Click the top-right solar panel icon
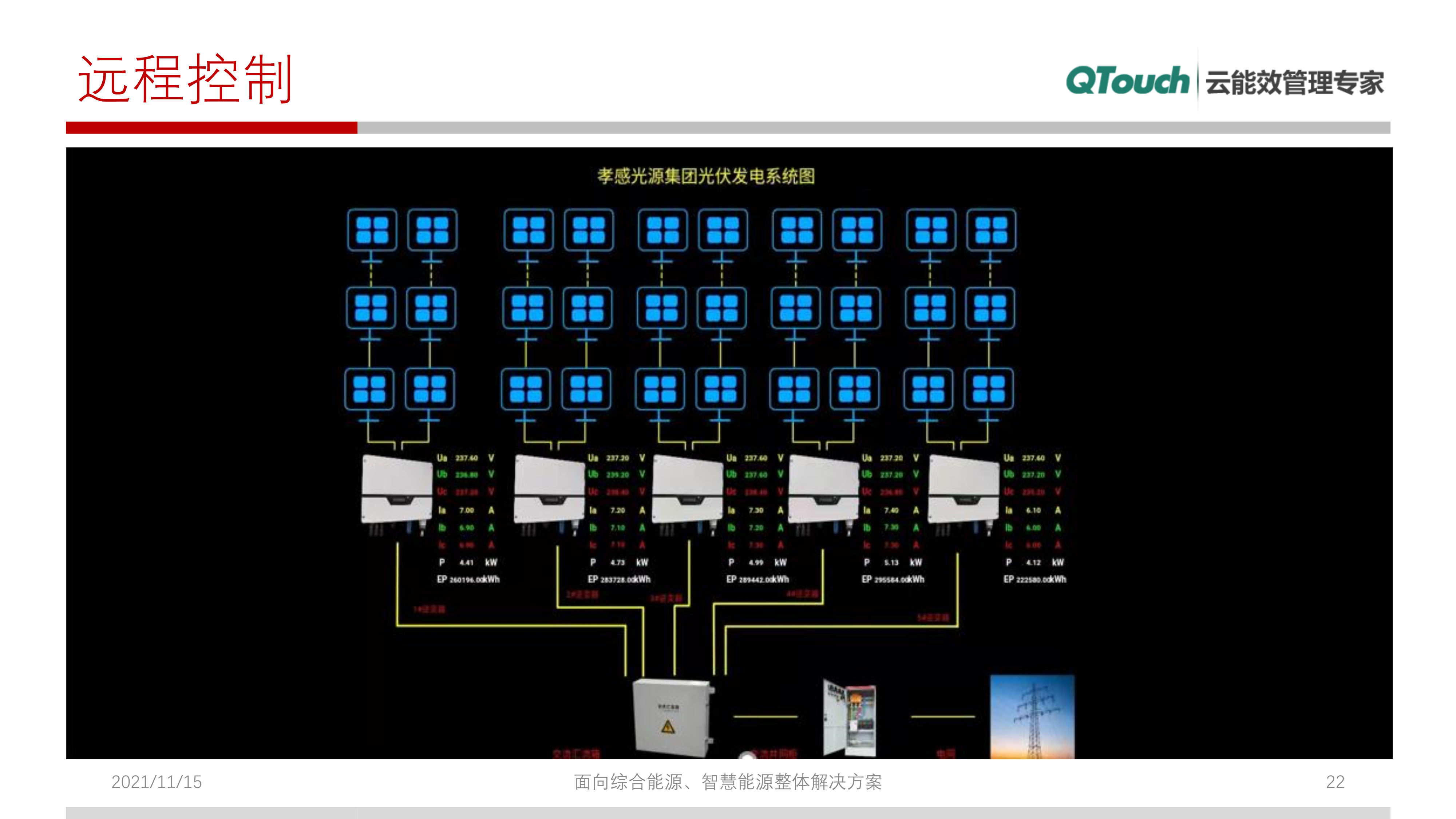This screenshot has width=1456, height=819. pos(991,230)
